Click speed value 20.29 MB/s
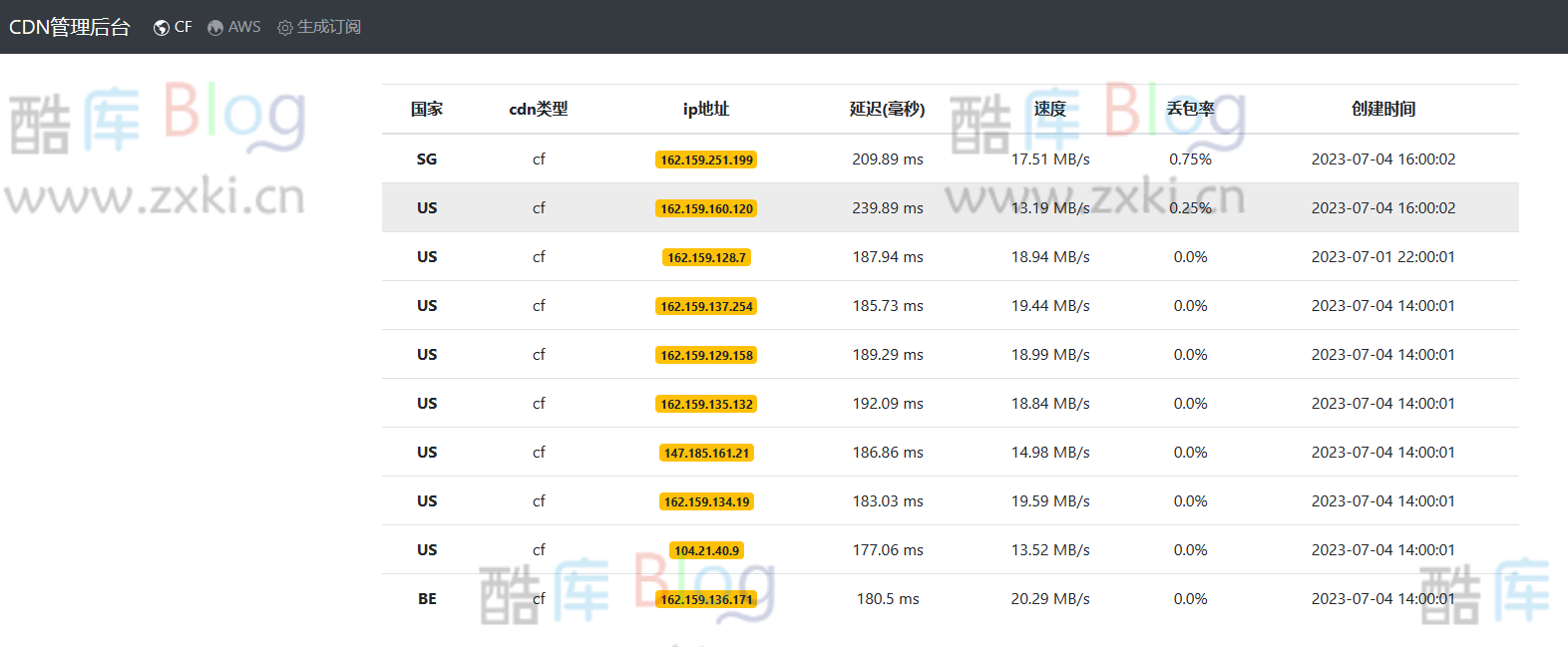This screenshot has width=1568, height=647. click(1050, 599)
